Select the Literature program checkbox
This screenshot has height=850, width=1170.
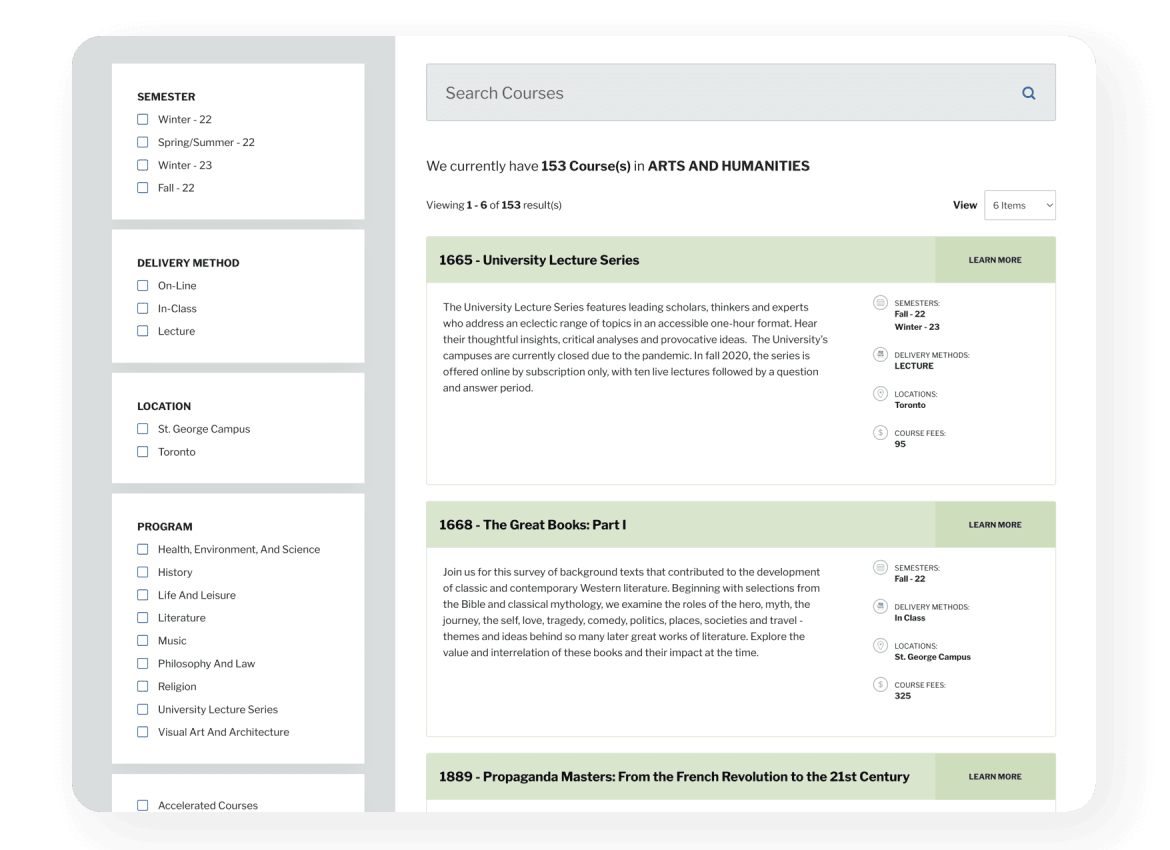[x=142, y=617]
